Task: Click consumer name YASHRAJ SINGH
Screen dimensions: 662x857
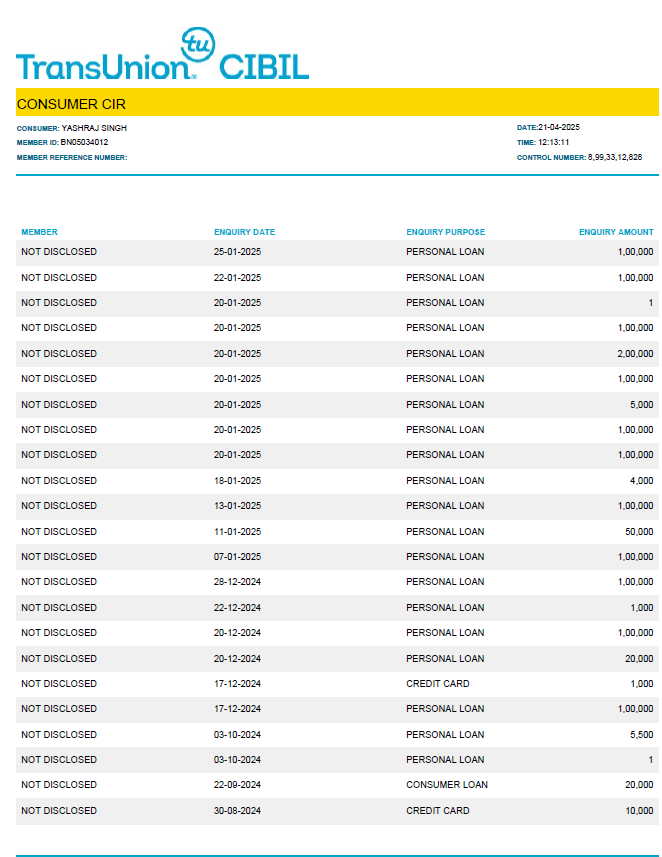Action: (x=94, y=128)
